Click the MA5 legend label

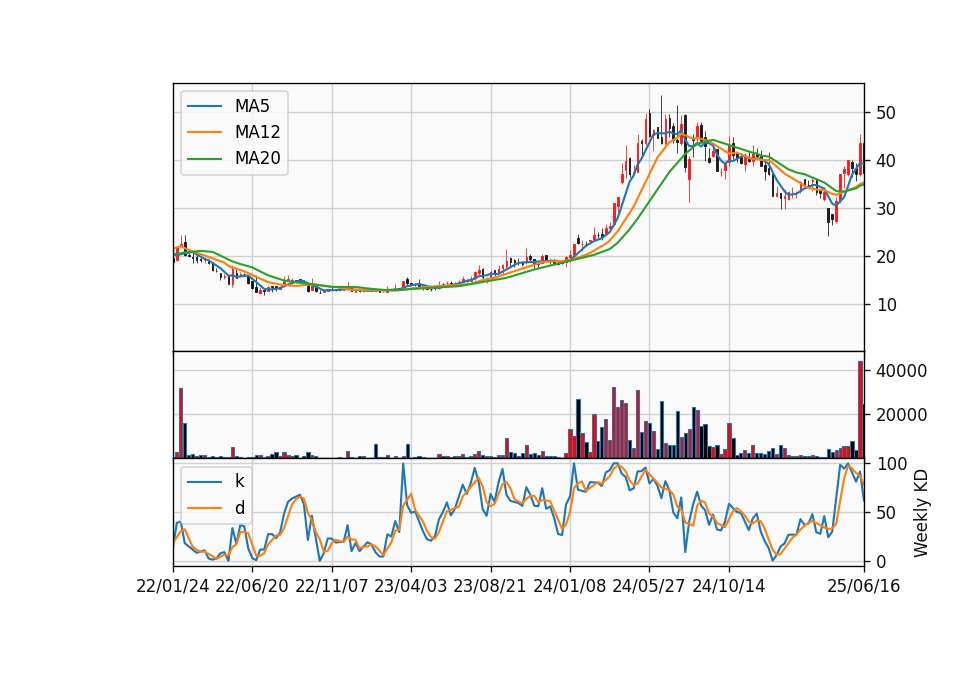point(252,106)
